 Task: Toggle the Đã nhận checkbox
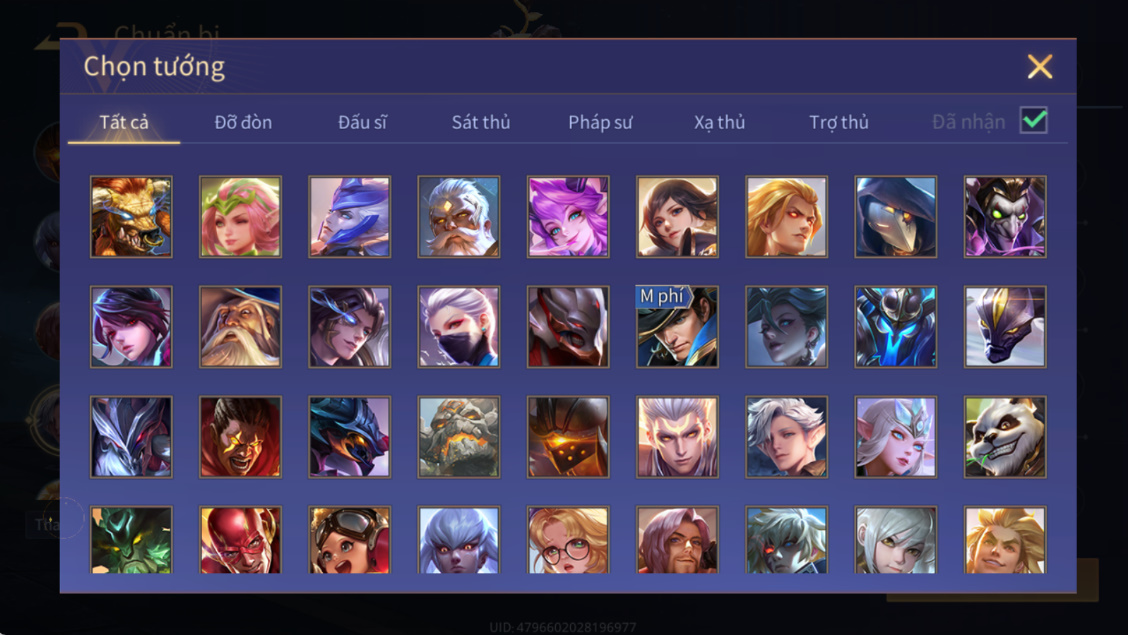1034,120
